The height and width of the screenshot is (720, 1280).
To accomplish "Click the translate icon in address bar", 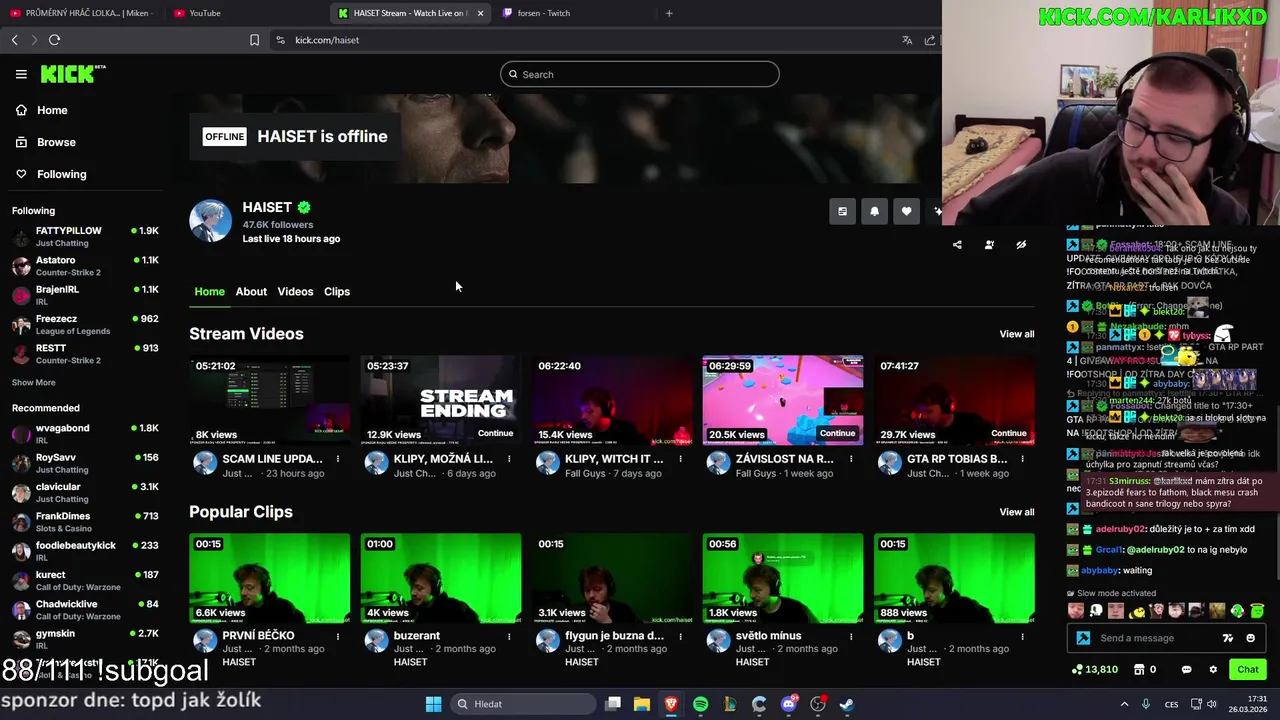I will point(907,40).
